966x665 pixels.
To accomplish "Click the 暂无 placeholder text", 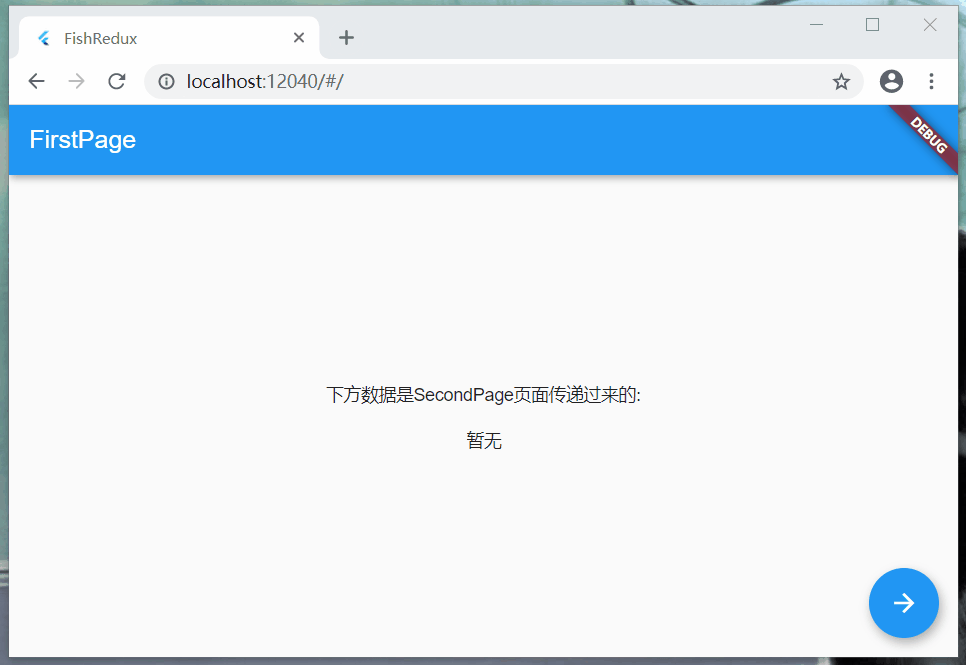I will pyautogui.click(x=485, y=440).
